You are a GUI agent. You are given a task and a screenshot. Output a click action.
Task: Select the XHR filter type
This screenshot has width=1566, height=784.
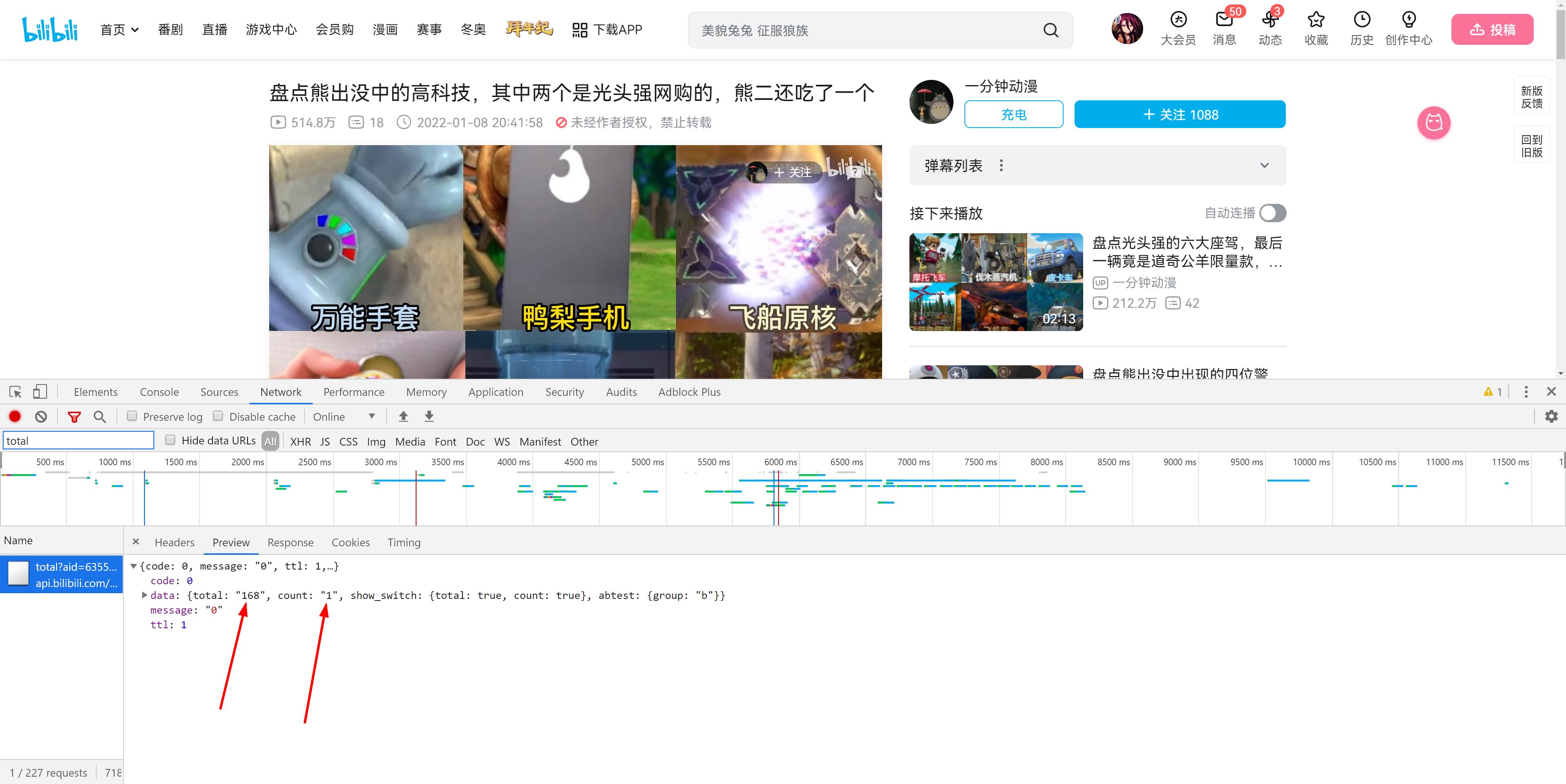tap(300, 442)
